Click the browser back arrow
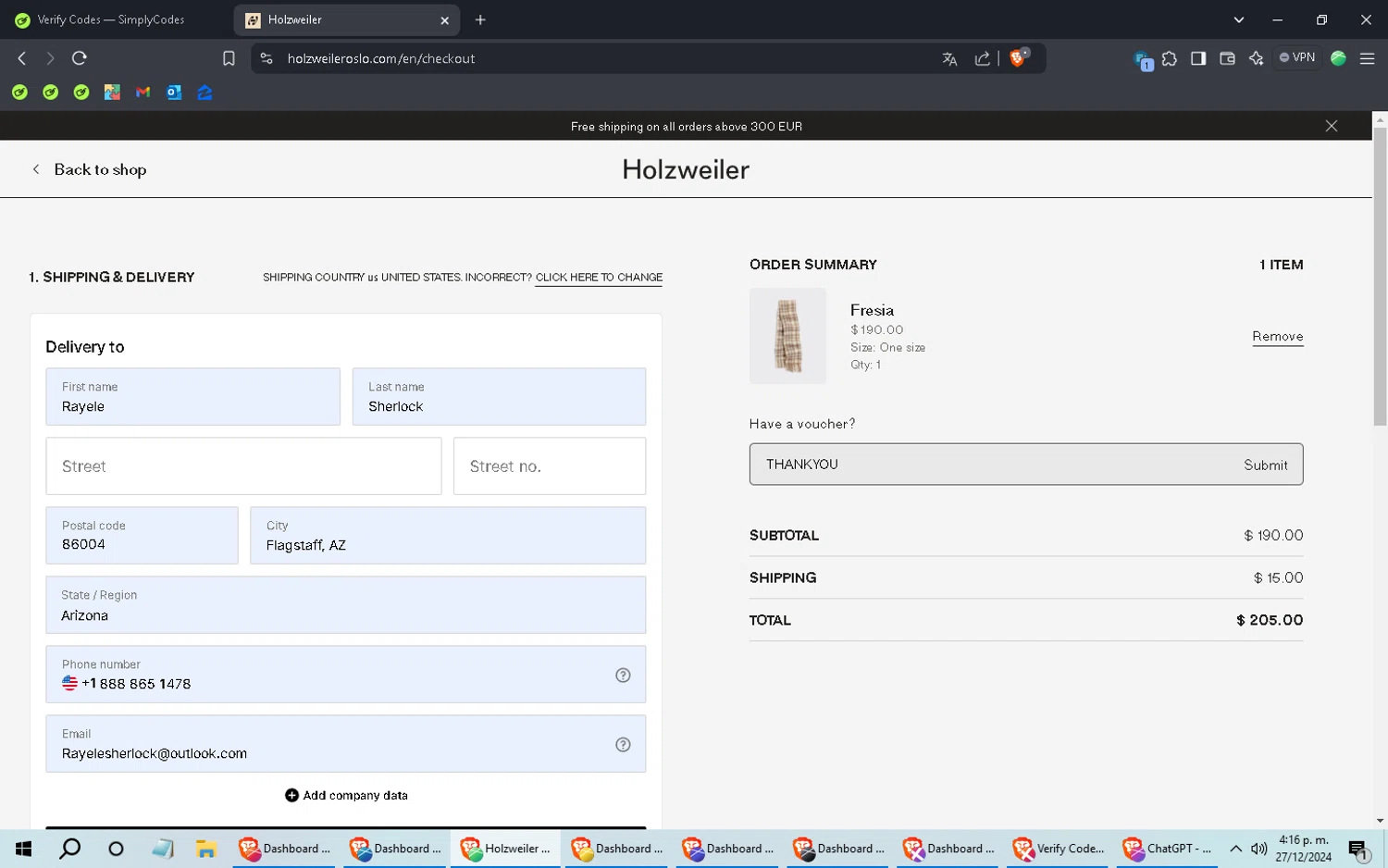1388x868 pixels. (22, 58)
